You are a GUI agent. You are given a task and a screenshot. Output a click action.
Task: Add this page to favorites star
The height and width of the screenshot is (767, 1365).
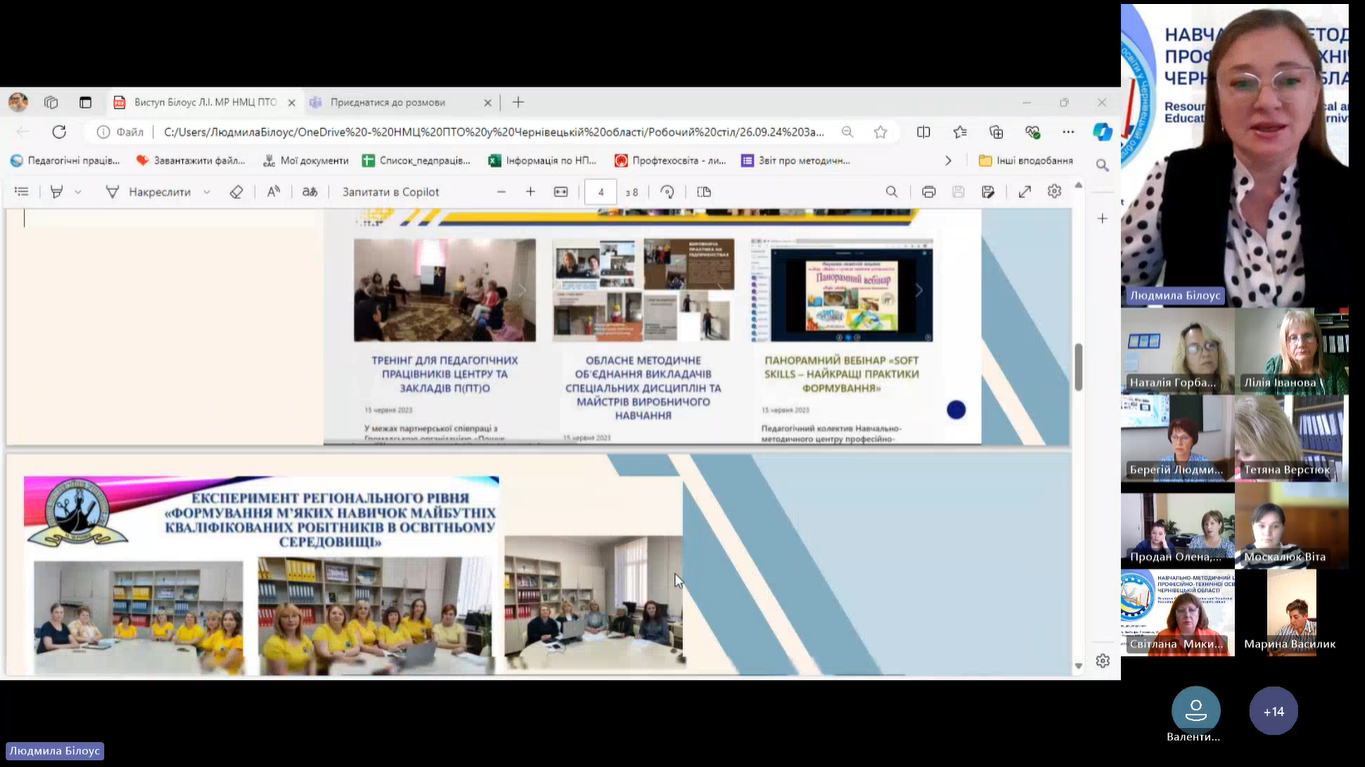click(880, 132)
